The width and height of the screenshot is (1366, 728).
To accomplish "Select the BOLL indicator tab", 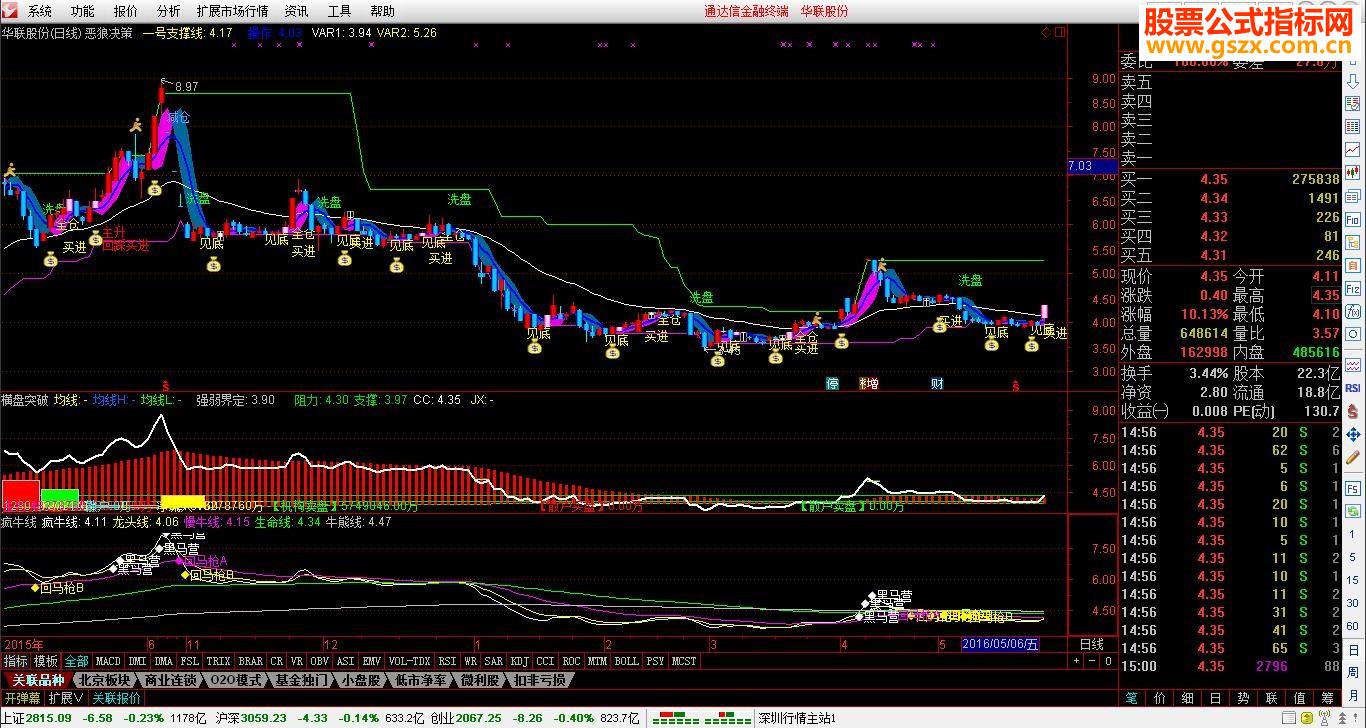I will click(626, 661).
